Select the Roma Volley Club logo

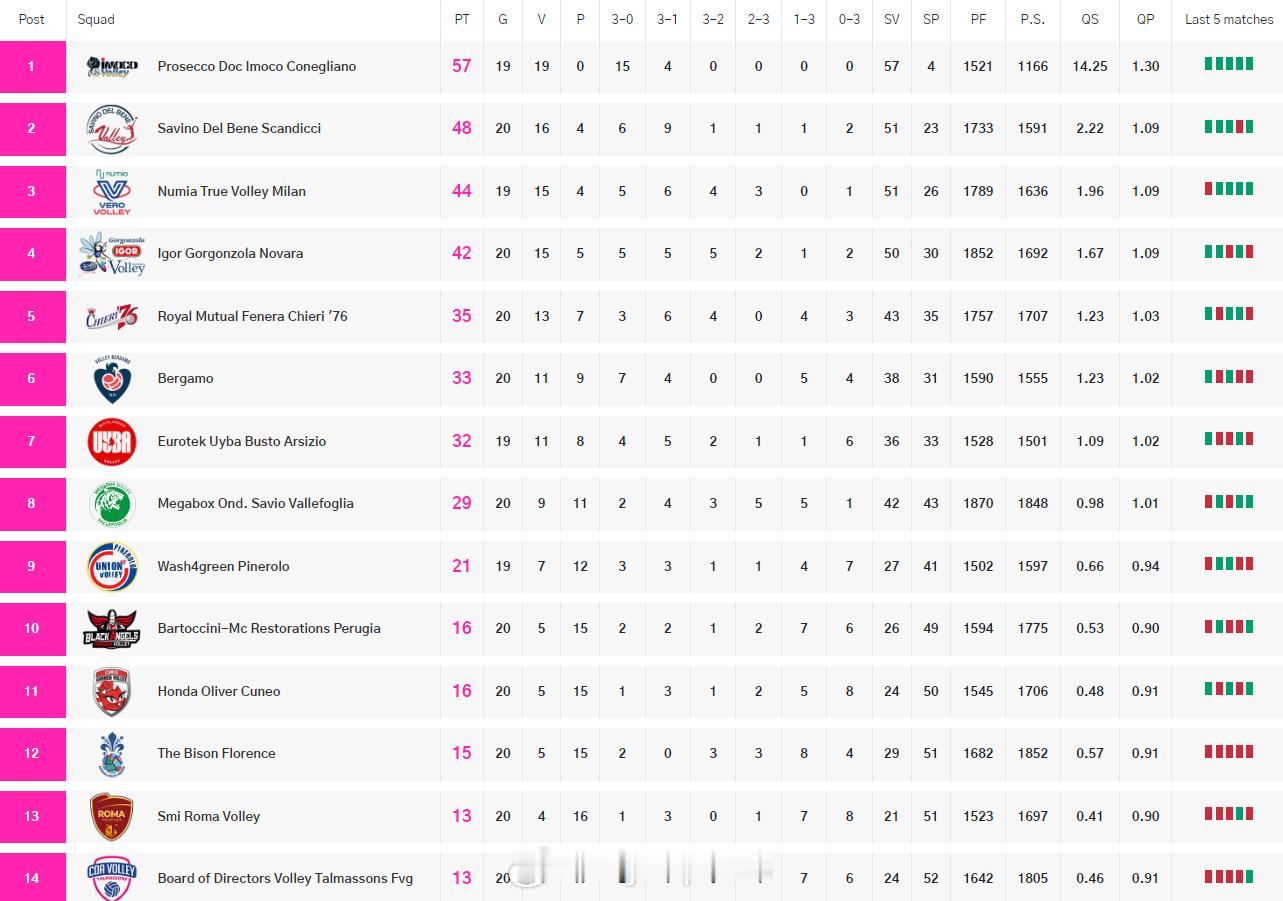pyautogui.click(x=112, y=816)
